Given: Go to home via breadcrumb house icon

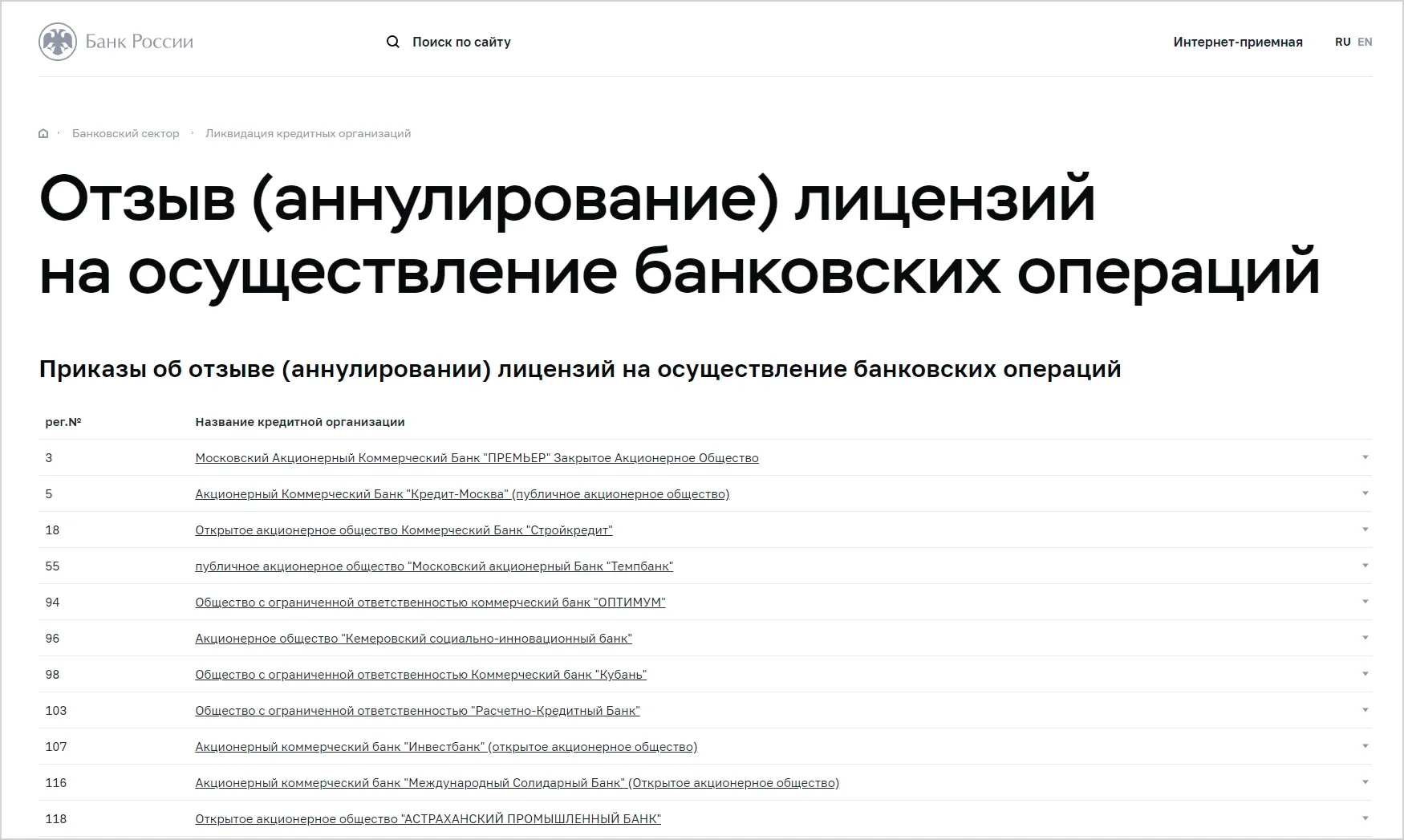Looking at the screenshot, I should pos(43,133).
